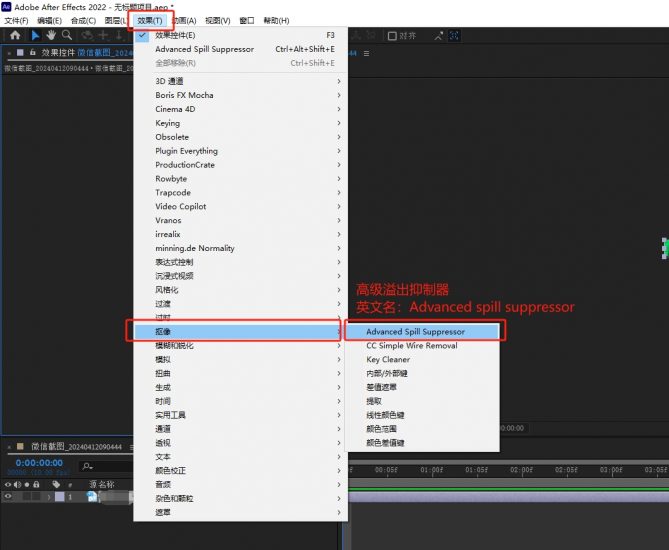Go to the Home screen icon
Image resolution: width=669 pixels, height=550 pixels.
click(x=15, y=35)
